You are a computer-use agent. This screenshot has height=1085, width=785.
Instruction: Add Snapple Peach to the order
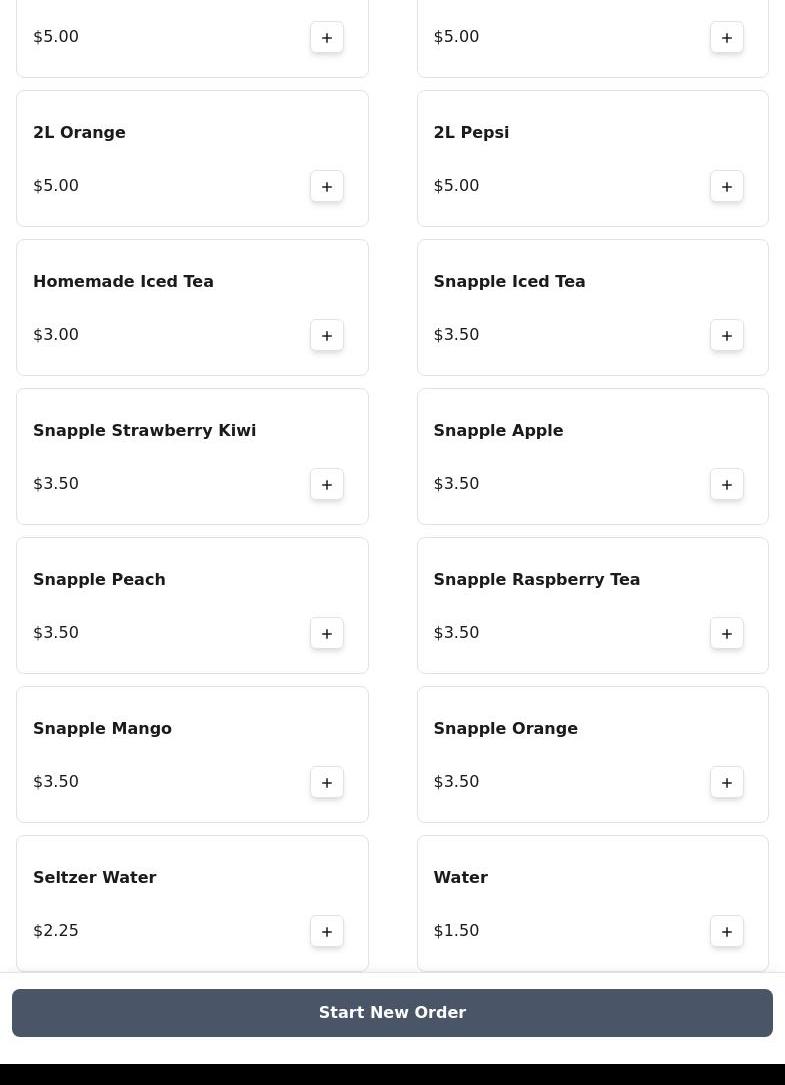[327, 633]
